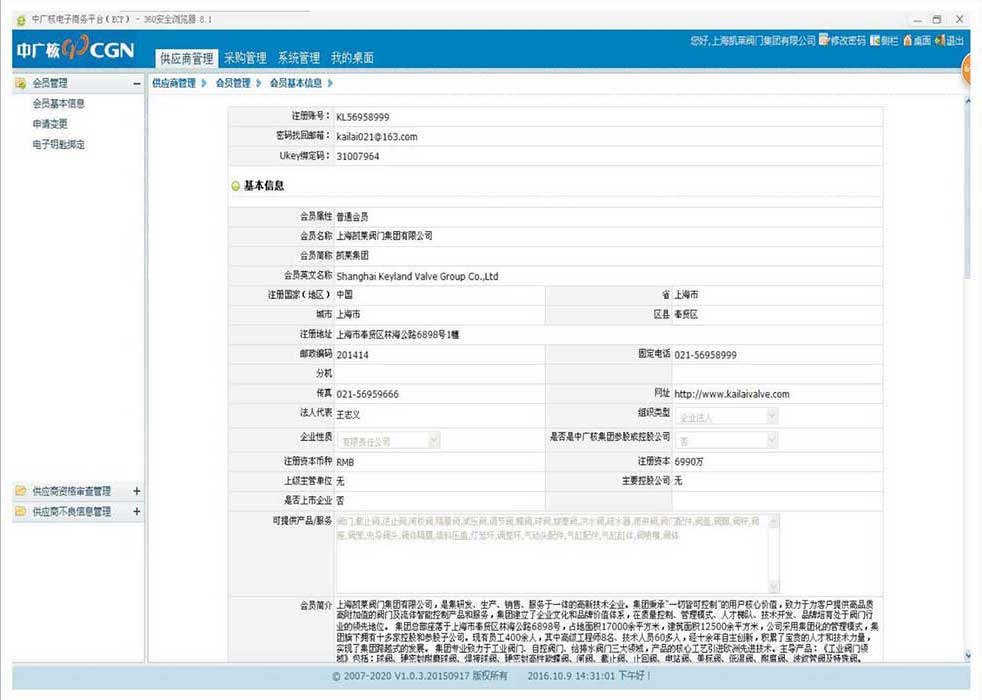Click the 修改密码 (change password) icon
Viewport: 982px width, 700px height.
click(824, 40)
